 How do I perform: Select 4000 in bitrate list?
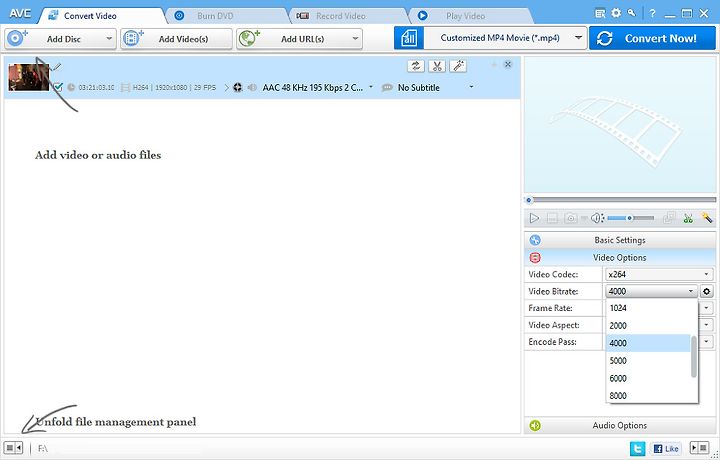click(x=648, y=343)
